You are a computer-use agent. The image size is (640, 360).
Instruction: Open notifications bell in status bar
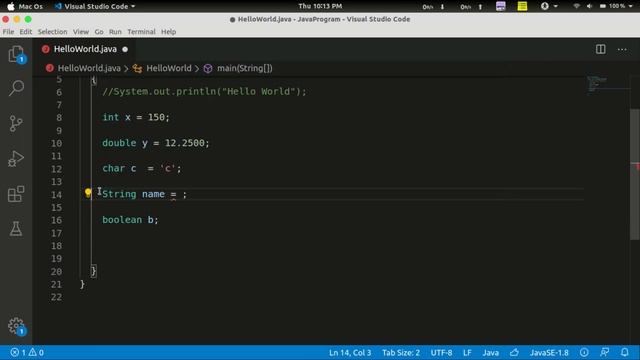(624, 352)
